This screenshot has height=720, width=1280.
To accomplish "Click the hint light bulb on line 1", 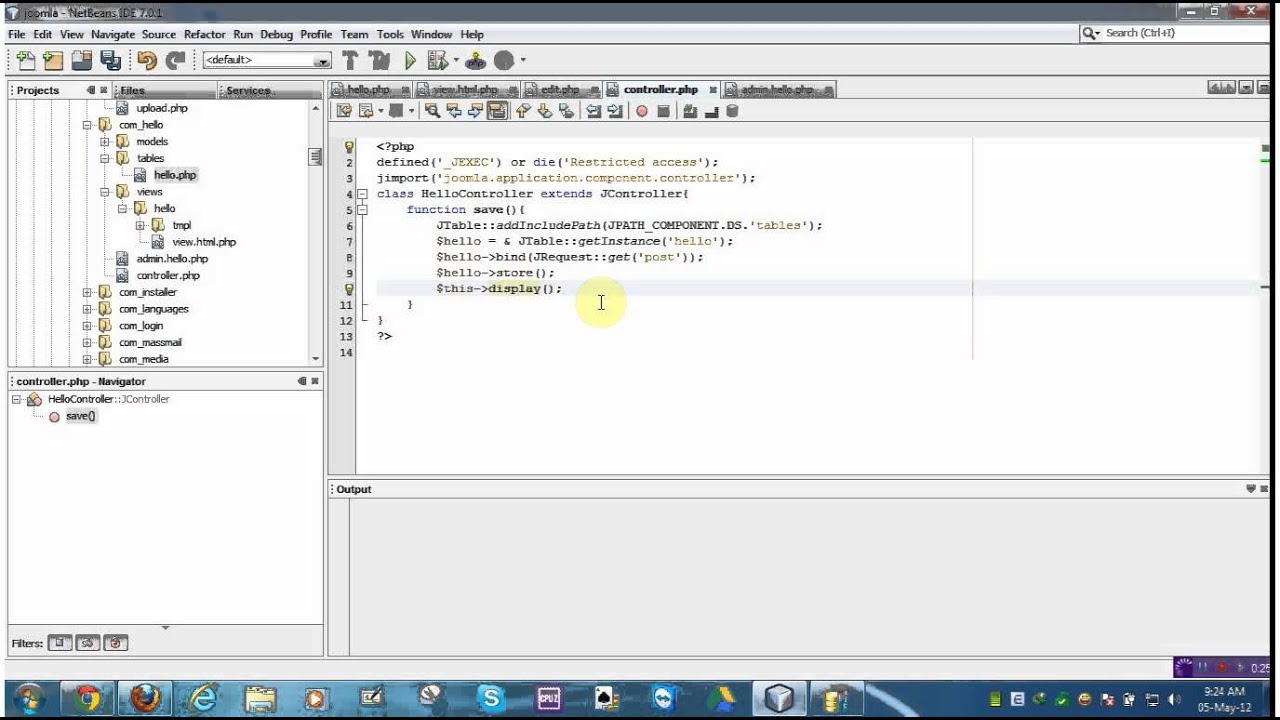I will pyautogui.click(x=349, y=146).
